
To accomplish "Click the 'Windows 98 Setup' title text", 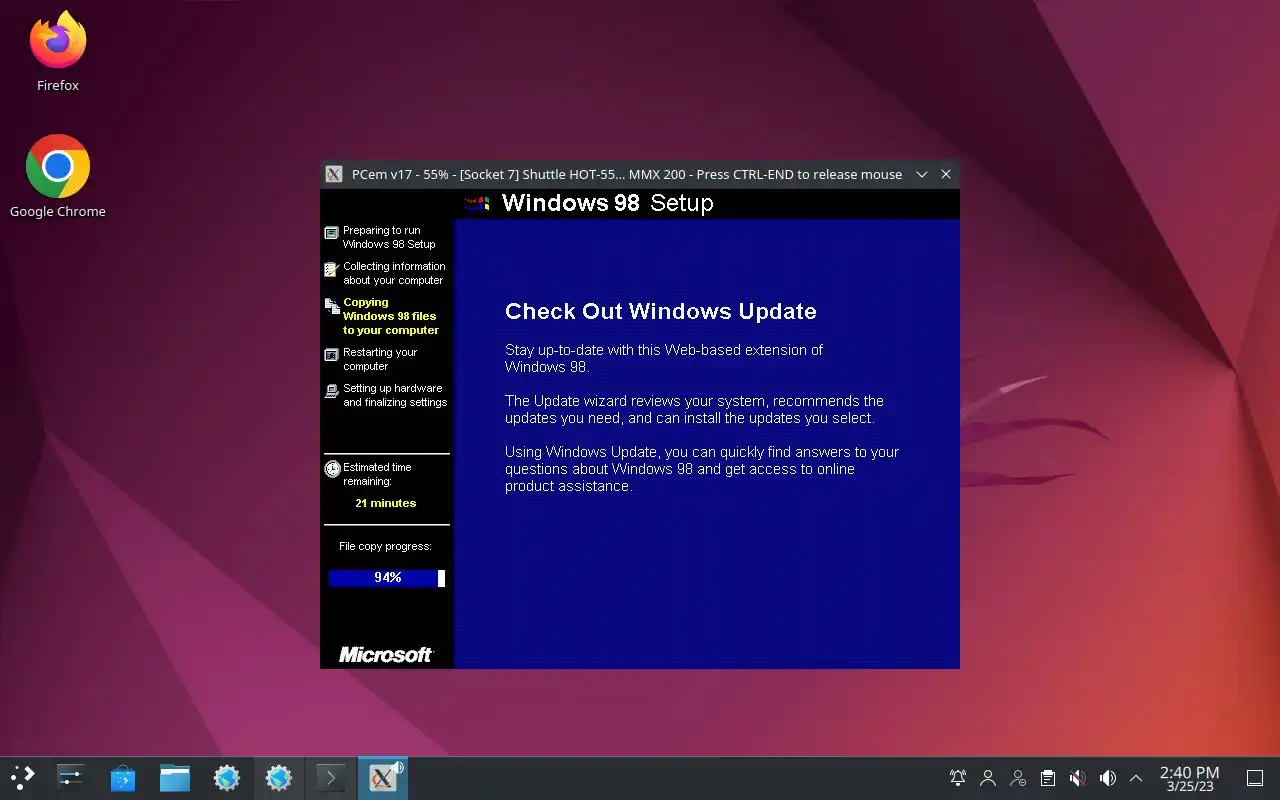I will click(607, 203).
